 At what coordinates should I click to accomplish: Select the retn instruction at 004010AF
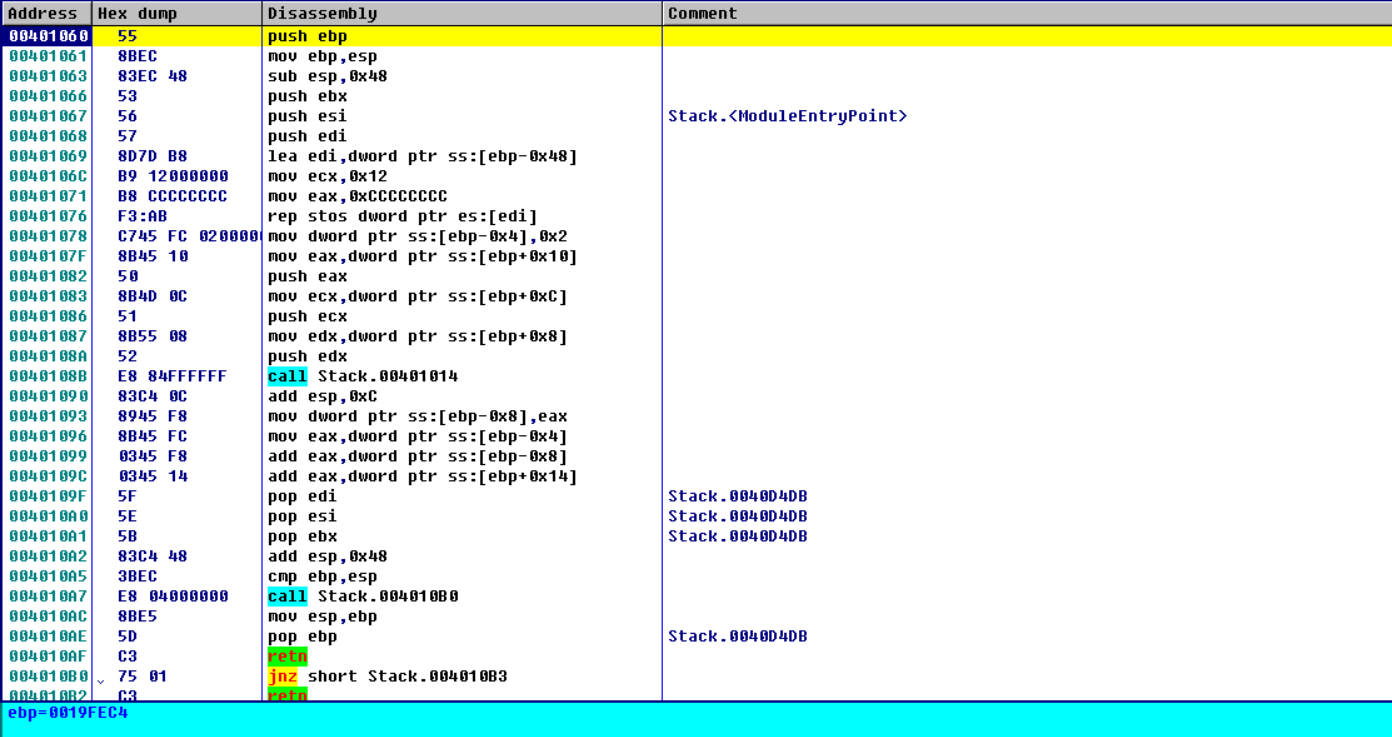point(287,656)
